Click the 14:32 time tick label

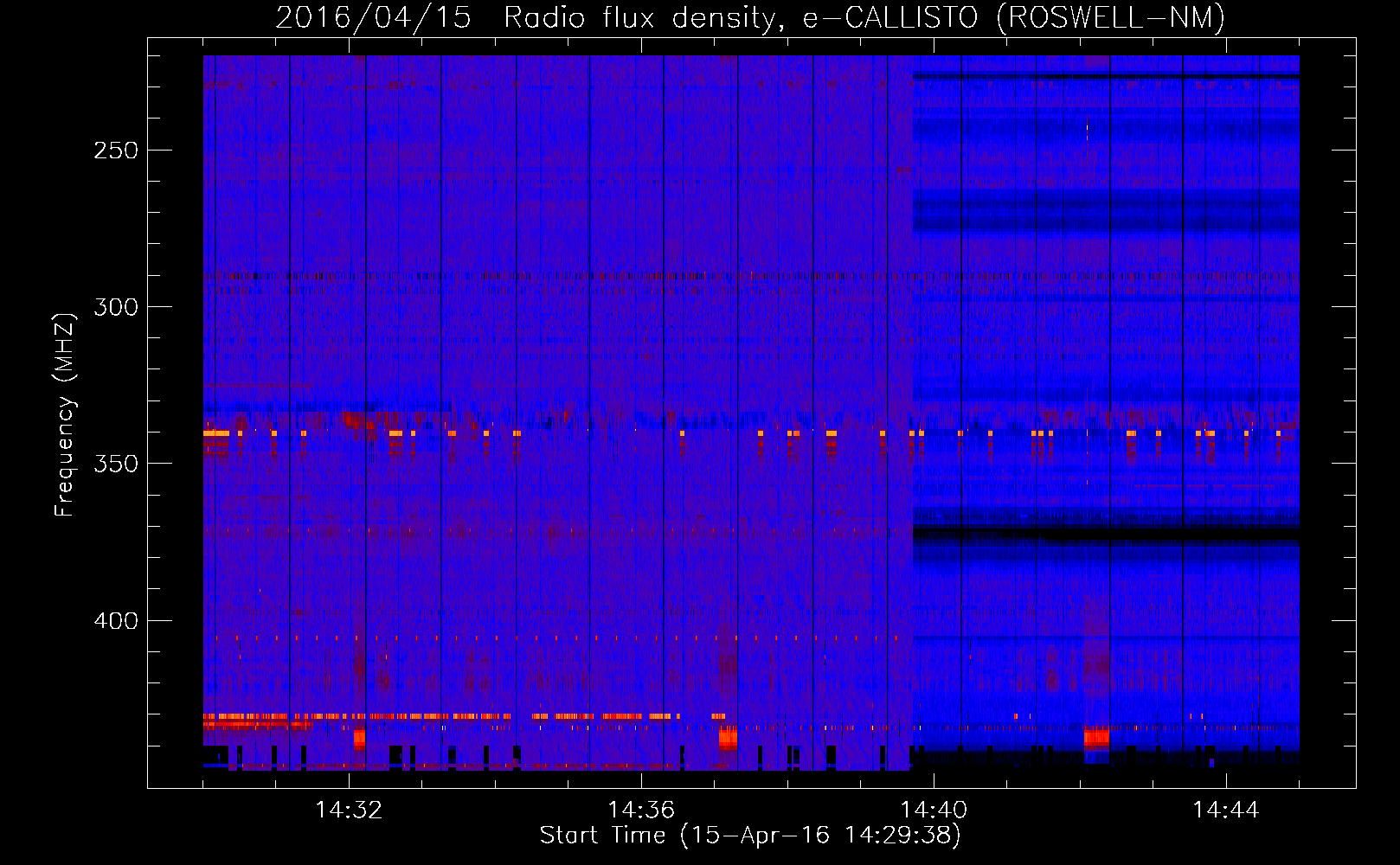coord(349,811)
